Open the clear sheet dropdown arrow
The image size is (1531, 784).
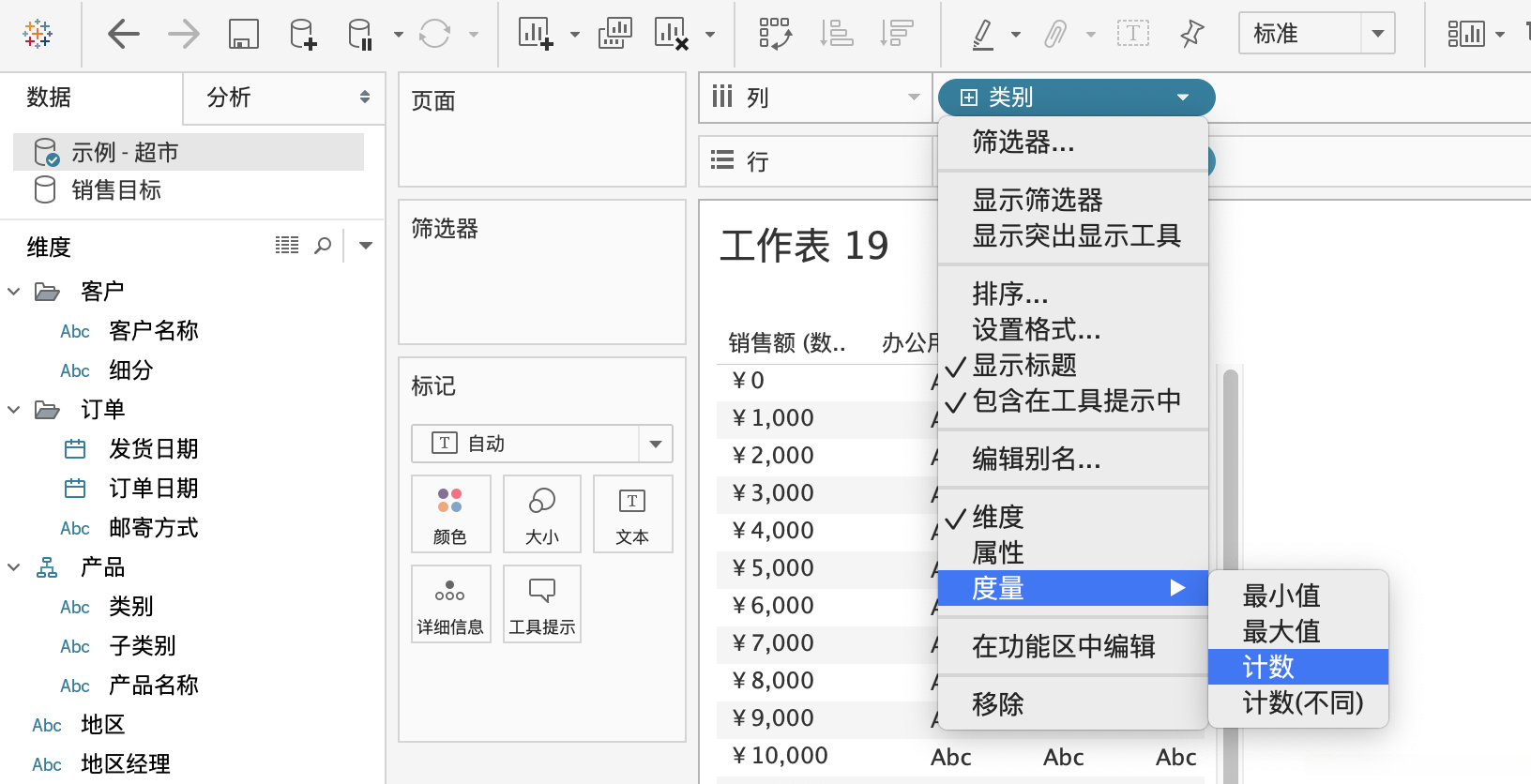[x=710, y=35]
